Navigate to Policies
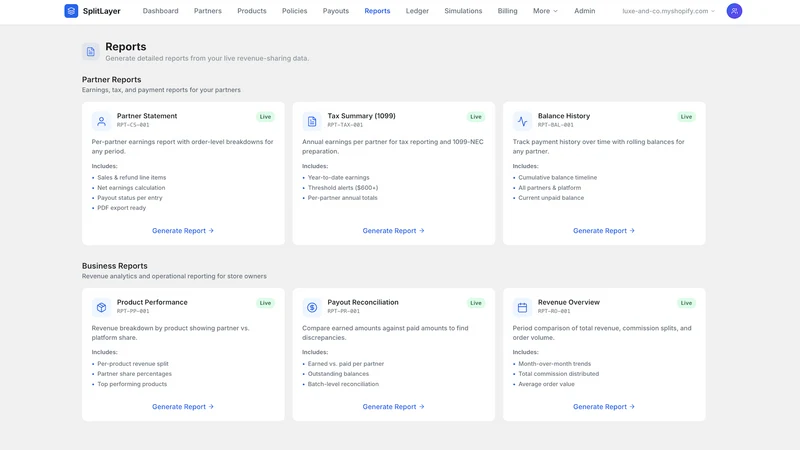The height and width of the screenshot is (450, 800). click(294, 11)
